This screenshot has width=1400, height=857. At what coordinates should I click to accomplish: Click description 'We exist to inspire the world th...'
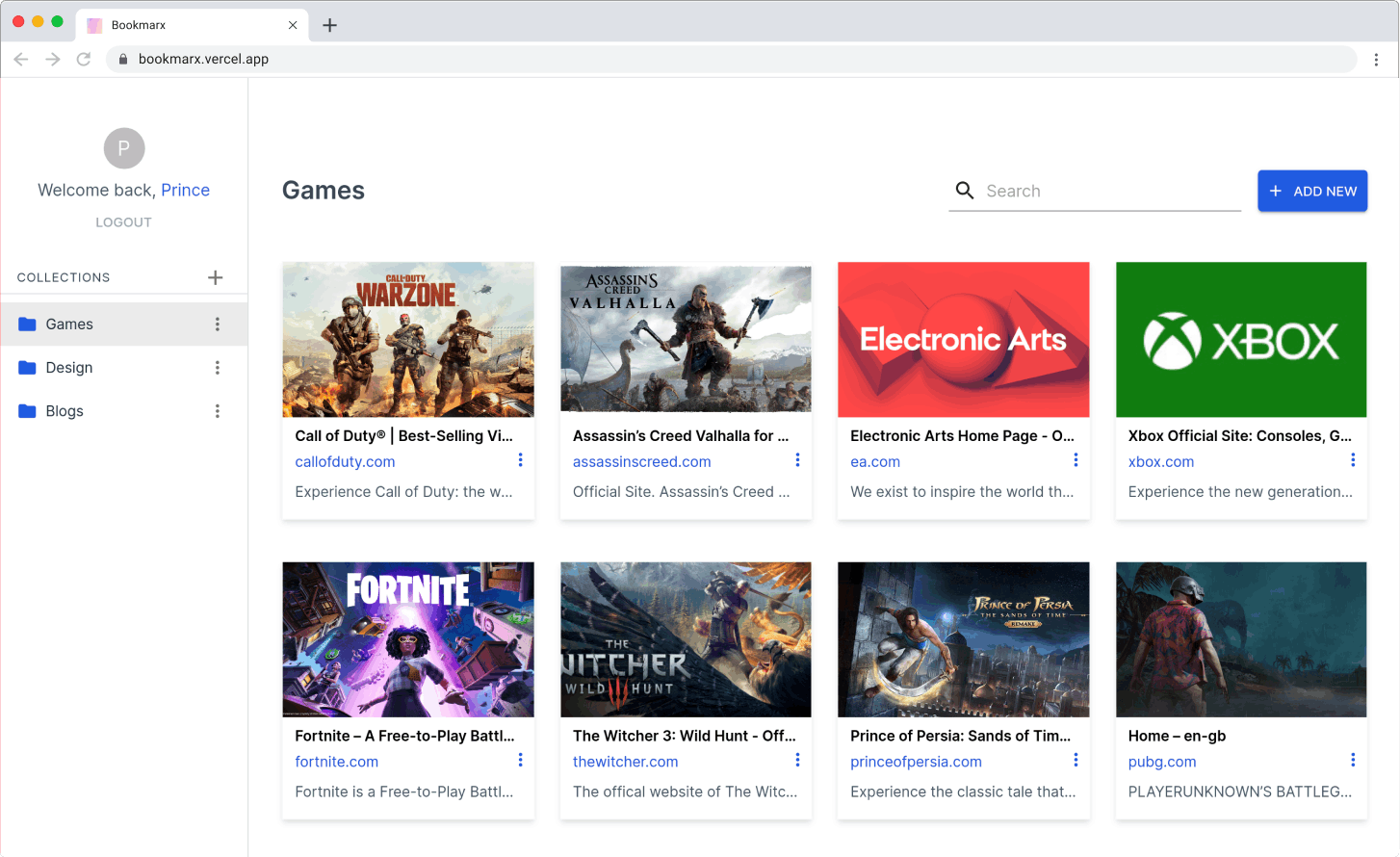pyautogui.click(x=962, y=492)
